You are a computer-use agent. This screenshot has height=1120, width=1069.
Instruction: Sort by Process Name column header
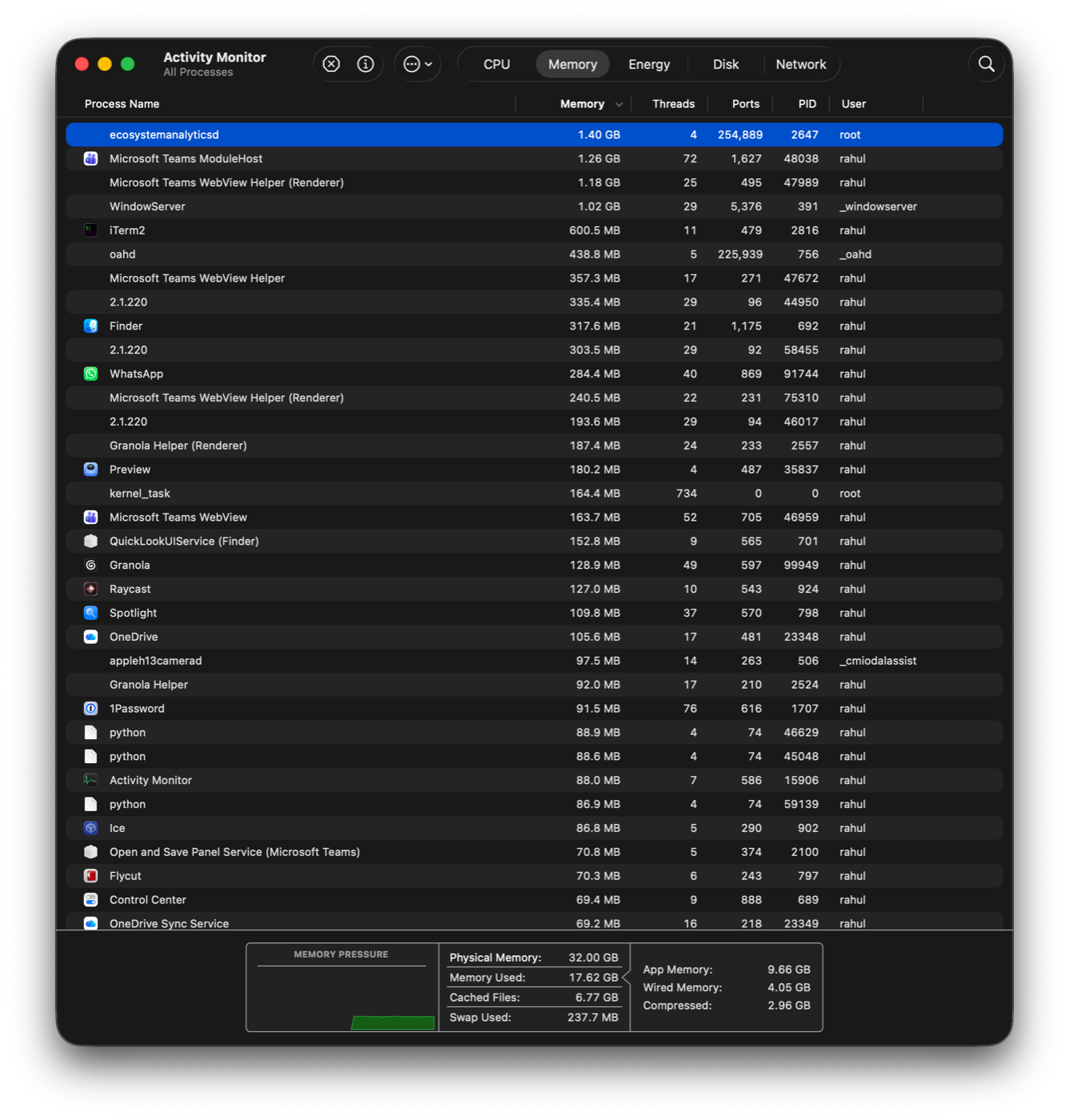(122, 104)
